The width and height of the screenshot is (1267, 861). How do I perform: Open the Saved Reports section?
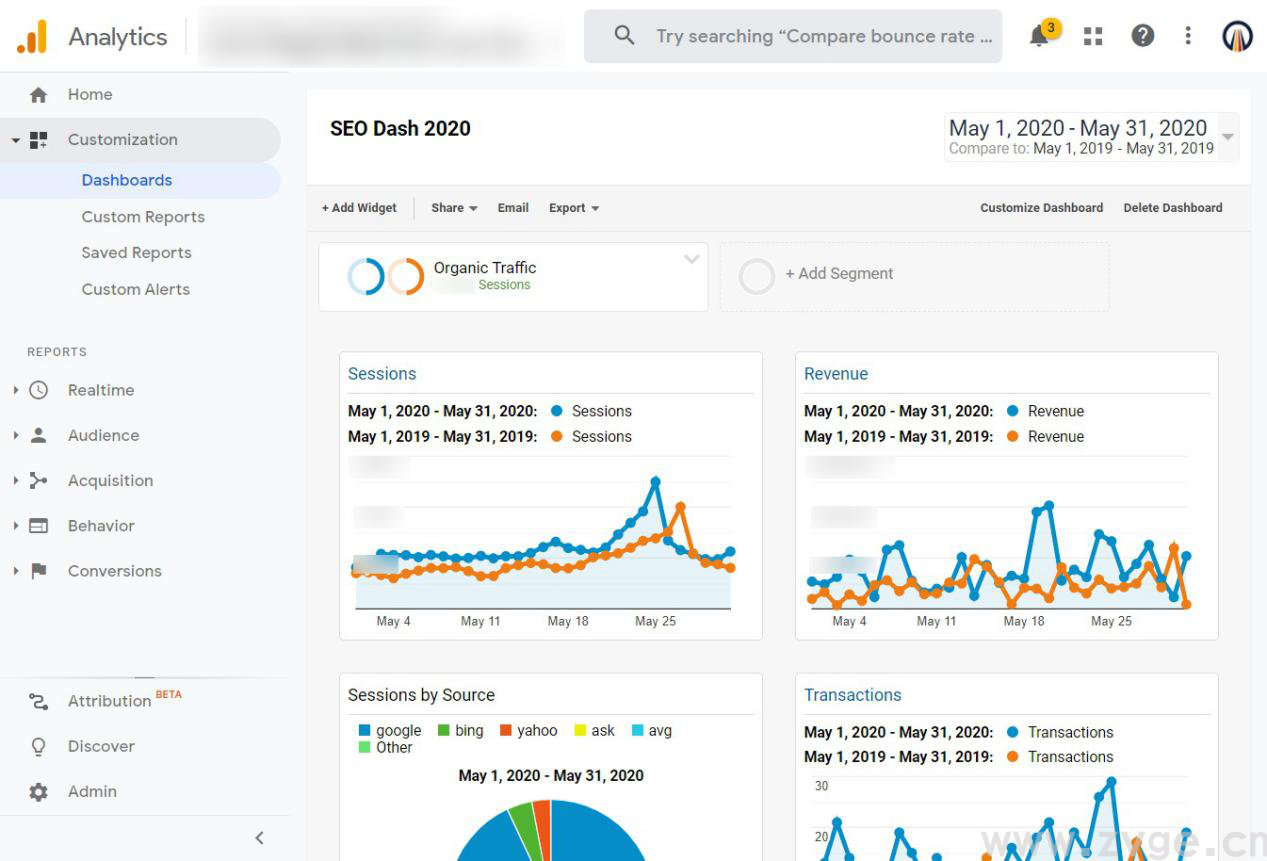pos(136,253)
